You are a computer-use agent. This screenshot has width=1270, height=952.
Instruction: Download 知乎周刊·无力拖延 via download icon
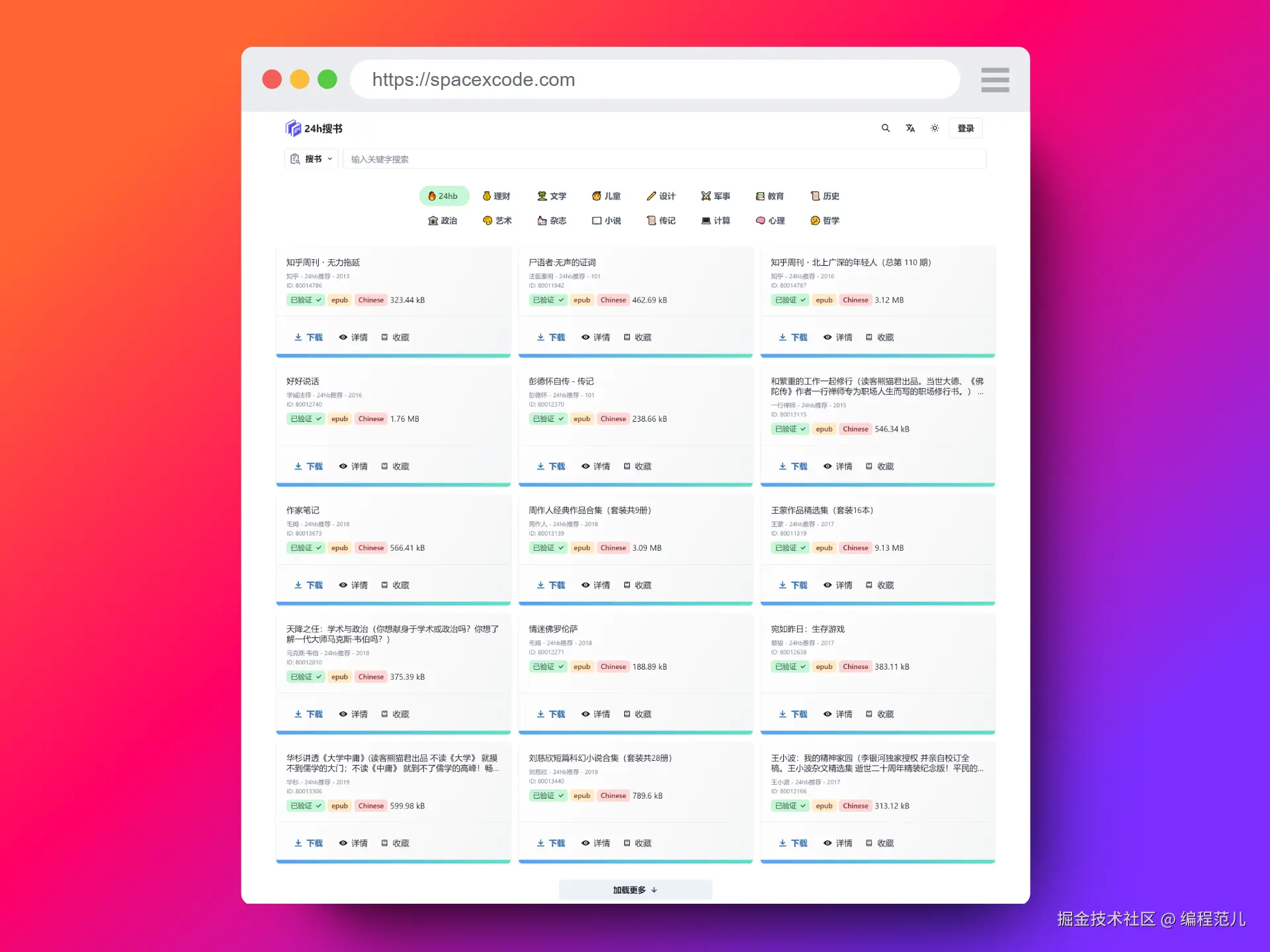coord(298,337)
